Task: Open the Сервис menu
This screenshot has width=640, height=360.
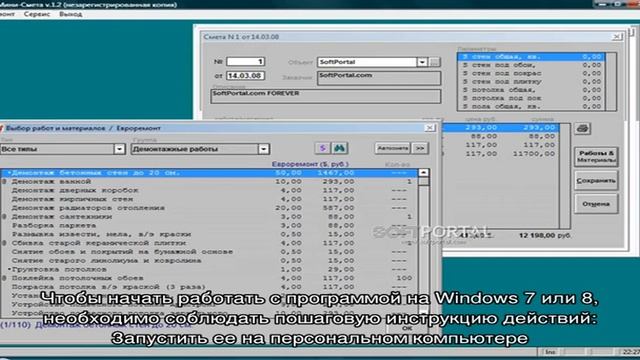Action: pyautogui.click(x=37, y=14)
